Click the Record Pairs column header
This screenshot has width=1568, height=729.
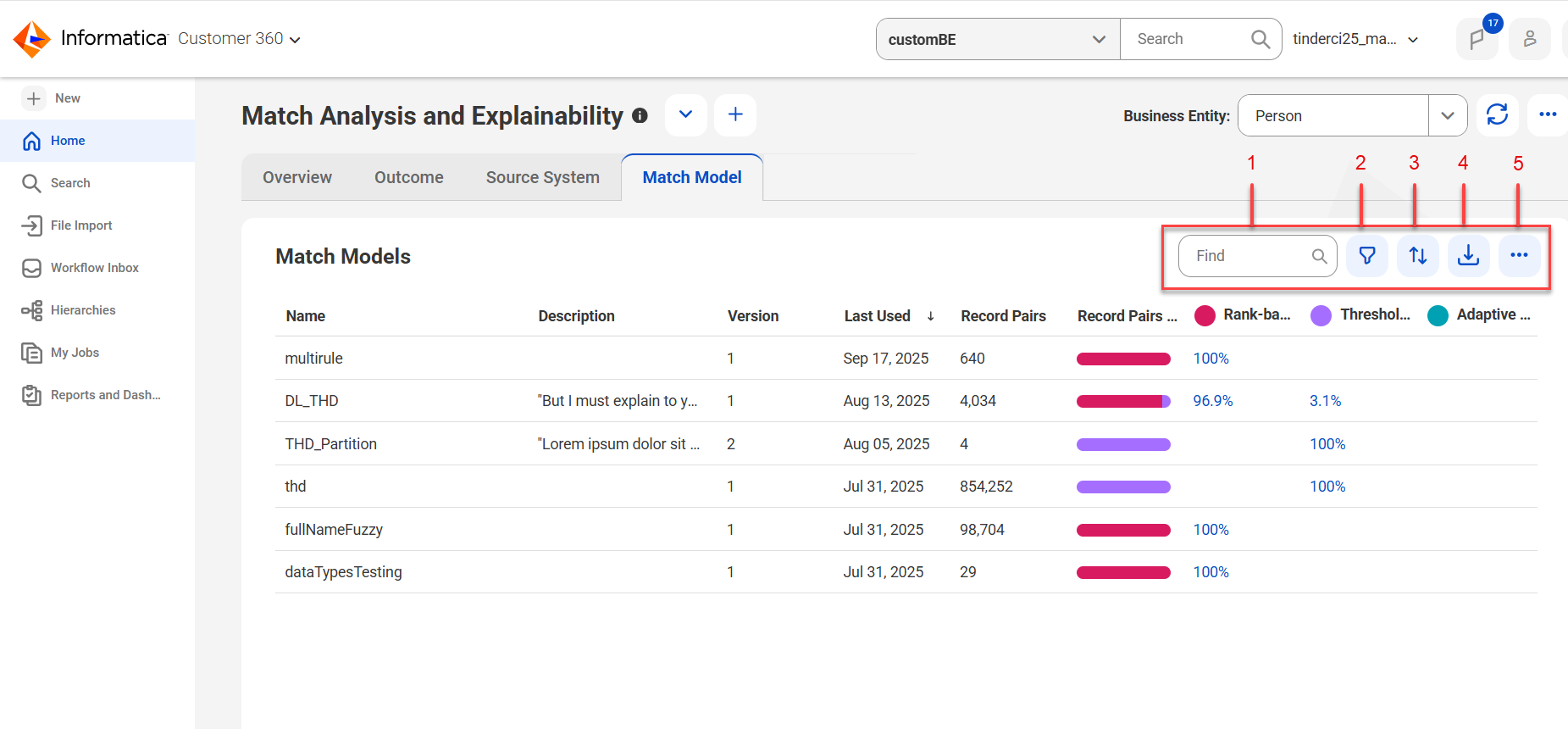tap(1003, 316)
